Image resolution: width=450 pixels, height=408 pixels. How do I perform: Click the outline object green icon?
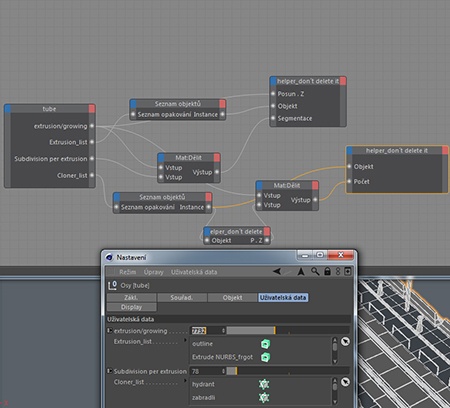tap(265, 344)
